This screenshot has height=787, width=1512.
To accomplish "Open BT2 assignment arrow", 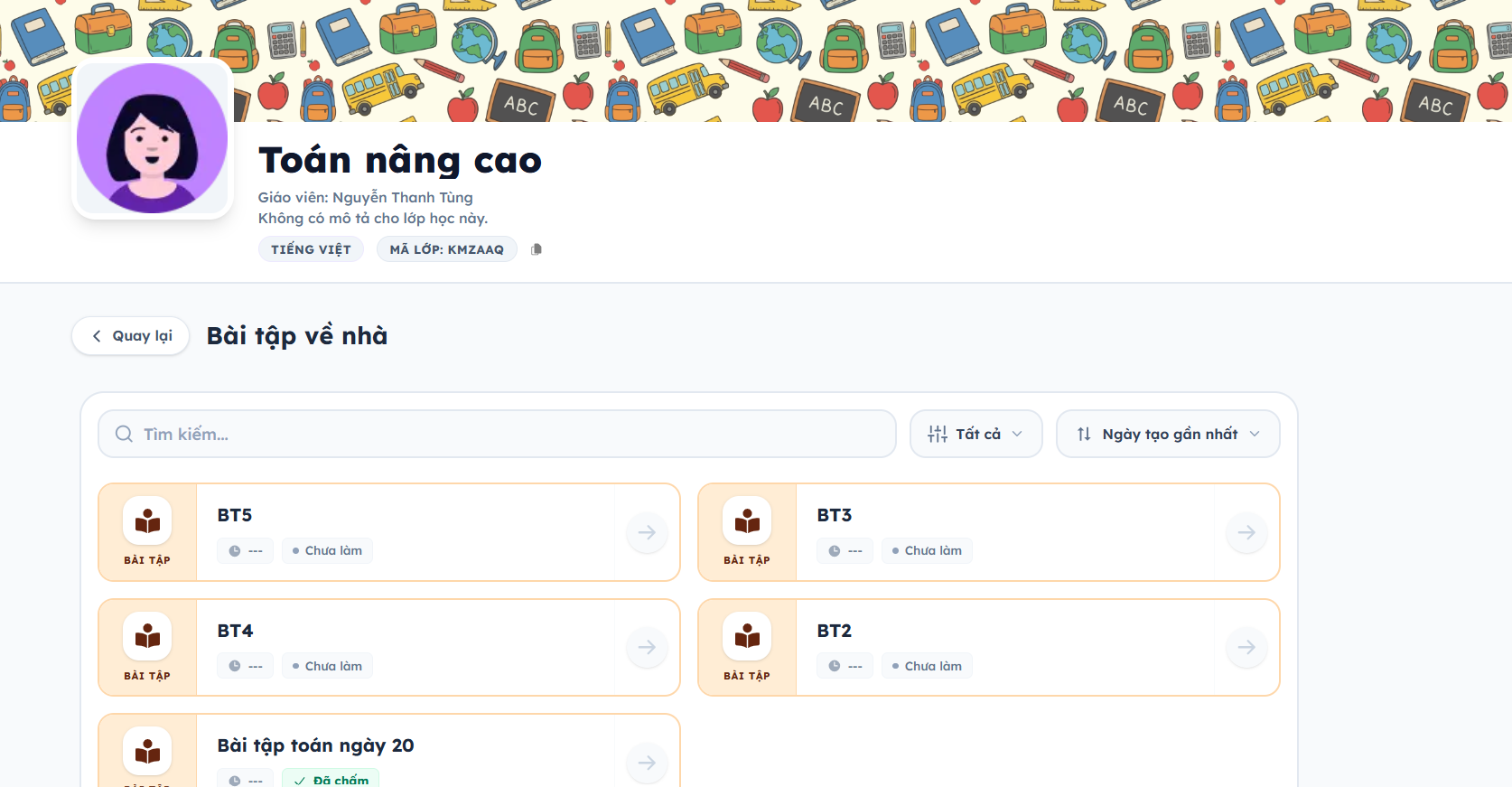I will coord(1246,647).
